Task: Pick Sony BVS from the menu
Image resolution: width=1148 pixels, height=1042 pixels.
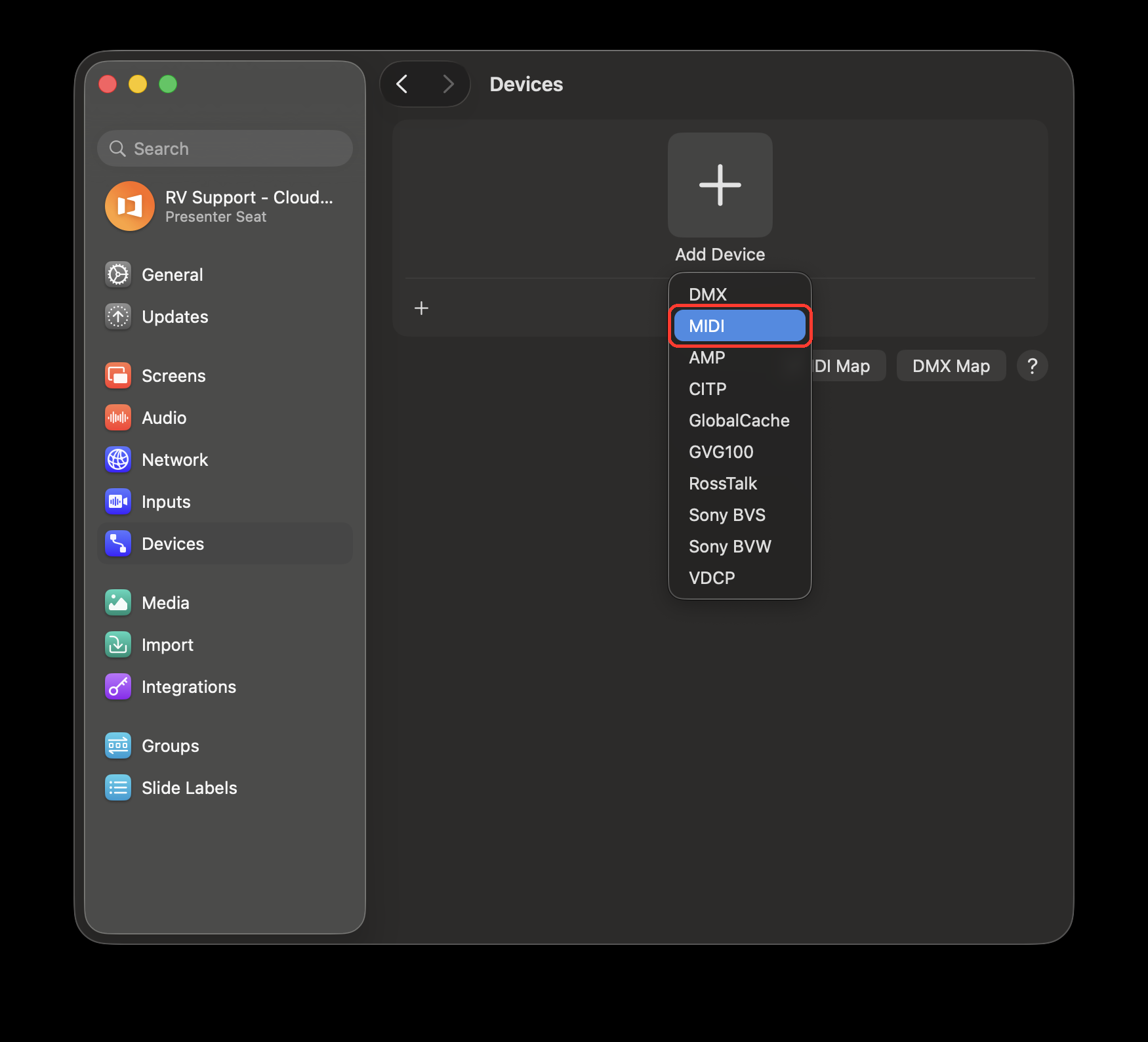Action: (x=740, y=514)
